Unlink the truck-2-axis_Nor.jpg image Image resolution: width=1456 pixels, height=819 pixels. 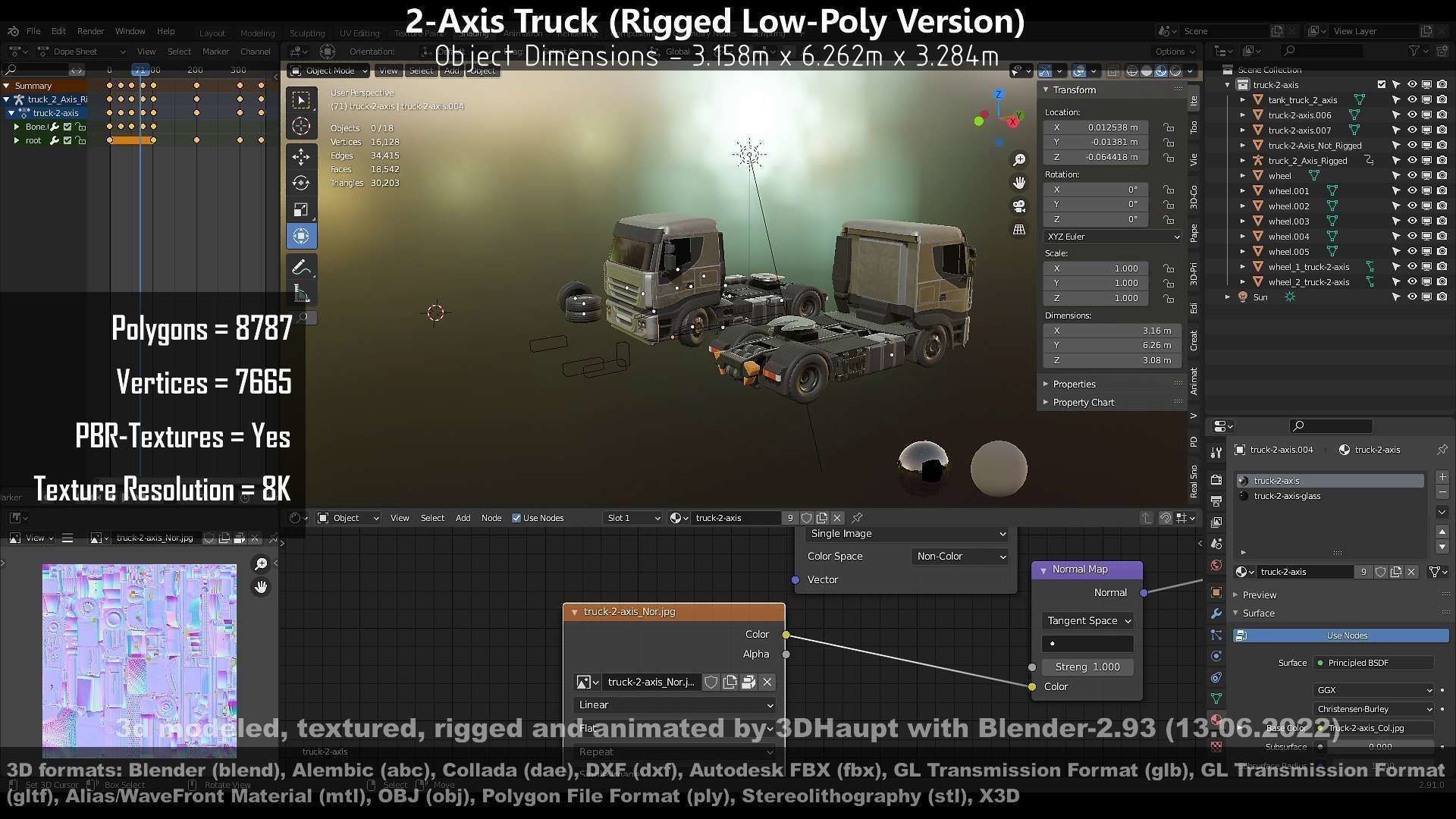coord(767,682)
